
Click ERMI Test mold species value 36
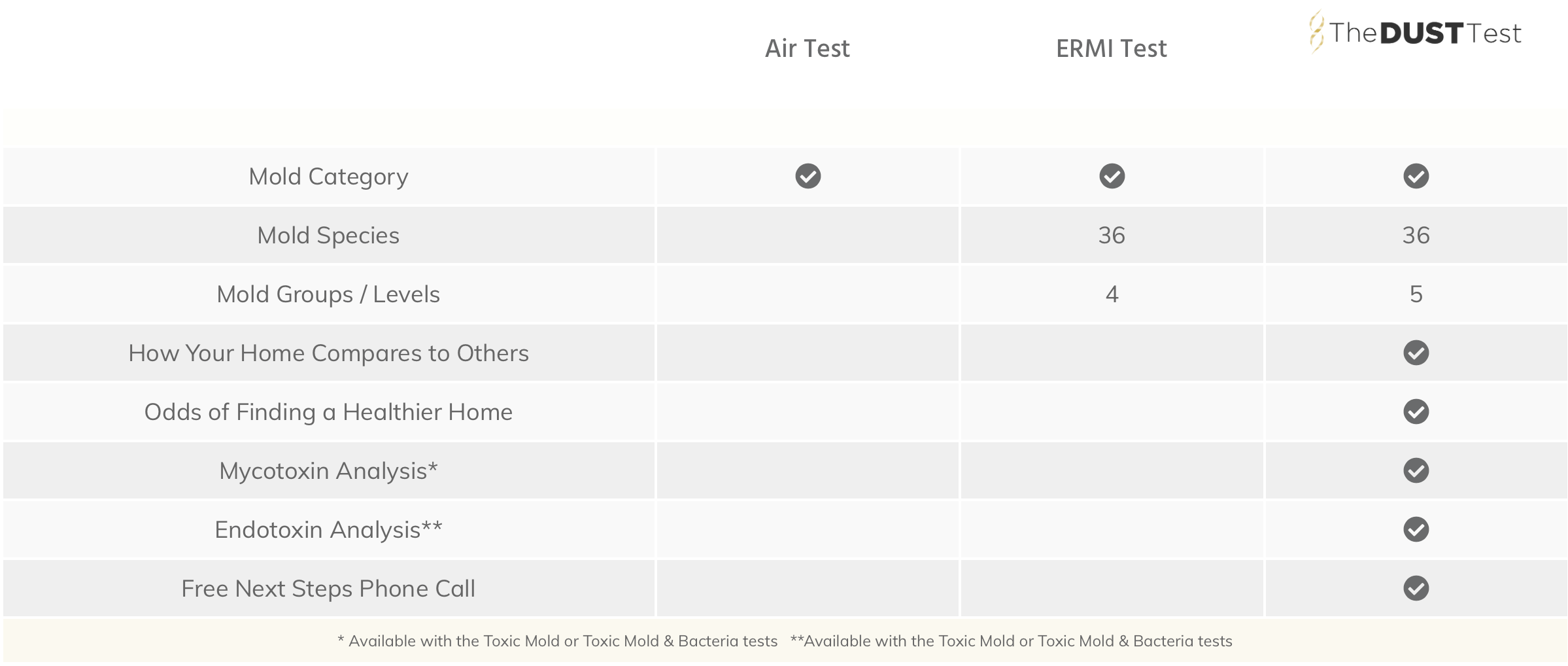pos(1112,235)
